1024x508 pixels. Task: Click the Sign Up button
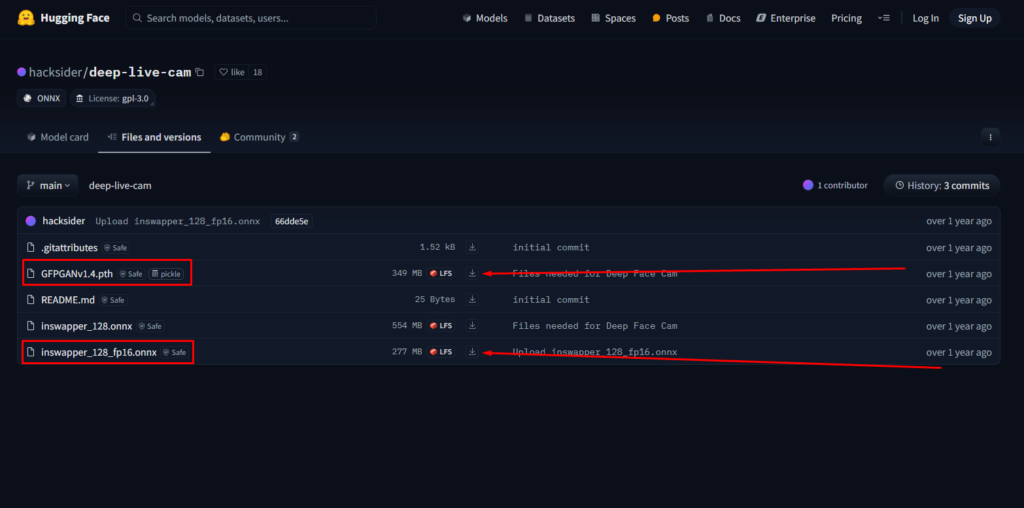point(974,18)
